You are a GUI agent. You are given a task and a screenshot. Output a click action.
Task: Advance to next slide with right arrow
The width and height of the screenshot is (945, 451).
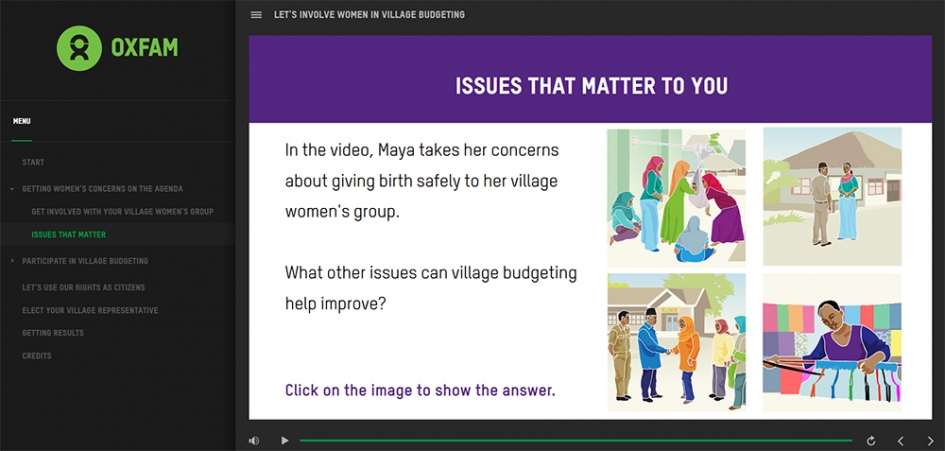pos(930,440)
